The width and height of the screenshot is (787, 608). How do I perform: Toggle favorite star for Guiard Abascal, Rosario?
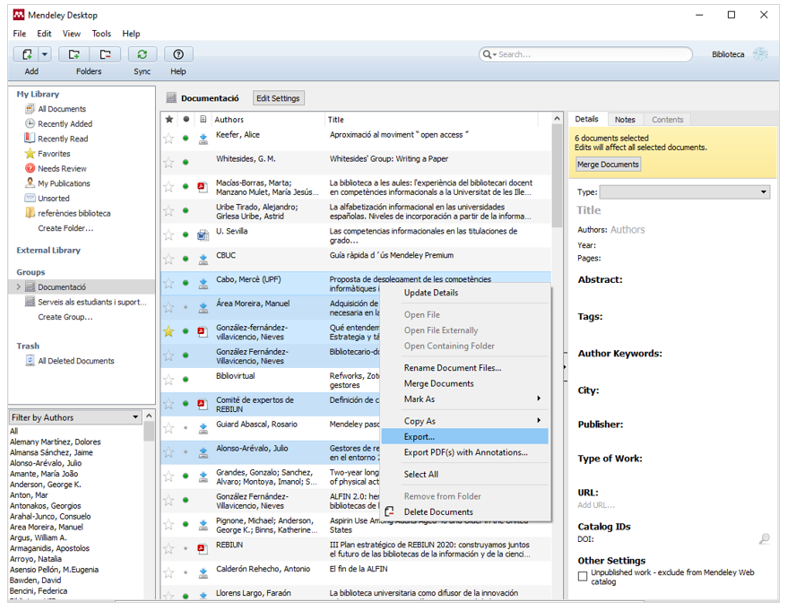coord(169,428)
